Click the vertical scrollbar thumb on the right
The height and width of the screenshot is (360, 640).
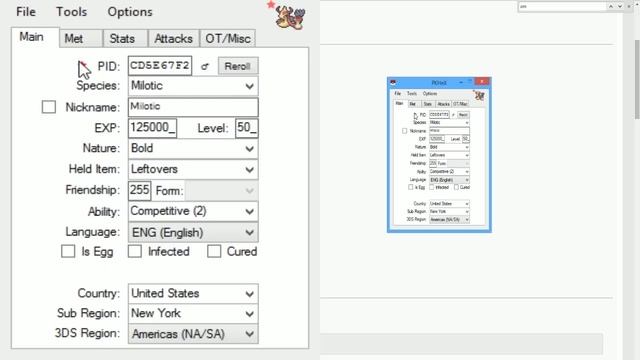click(x=637, y=80)
